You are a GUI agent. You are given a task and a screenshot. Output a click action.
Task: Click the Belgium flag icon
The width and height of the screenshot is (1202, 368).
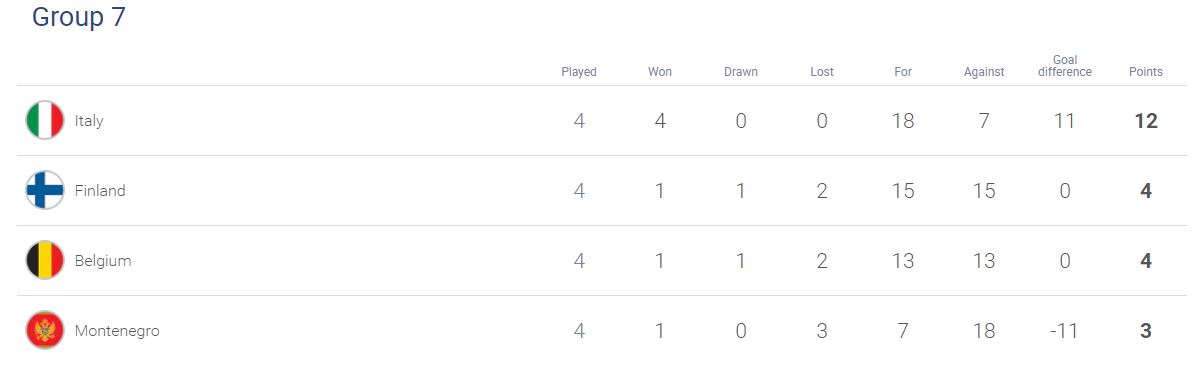45,261
